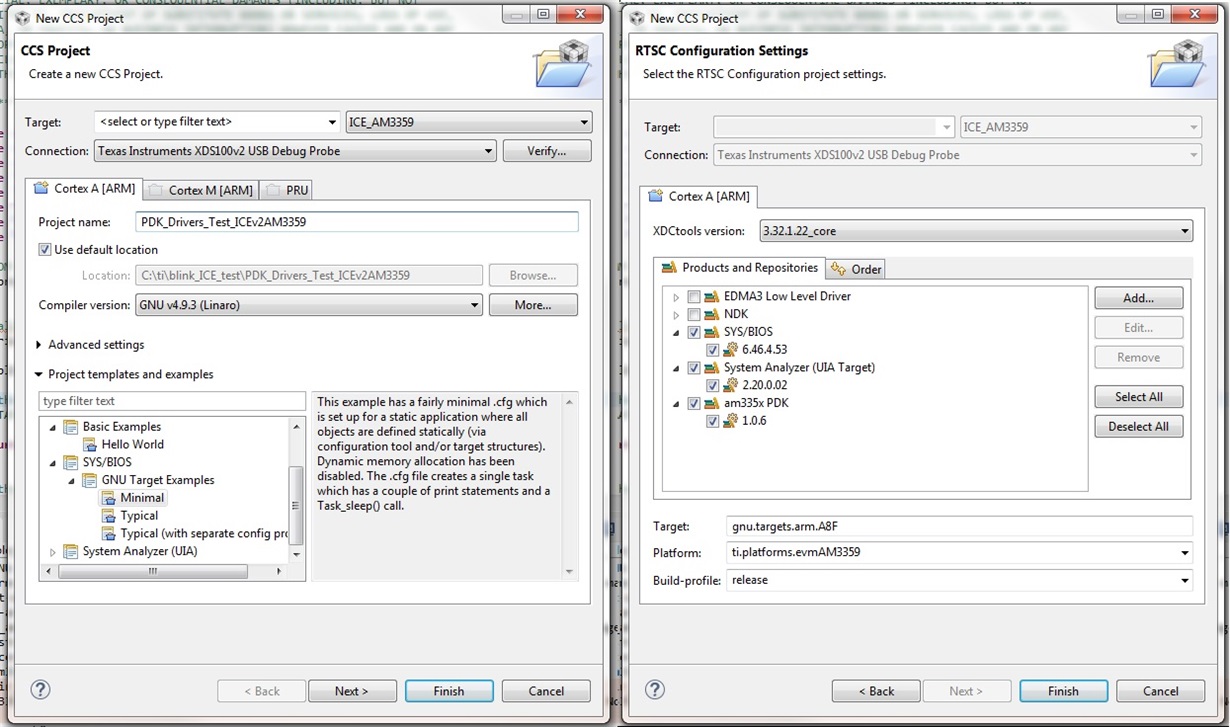This screenshot has height=727, width=1230.
Task: Click 1.0.6 version icon
Action: tap(730, 421)
